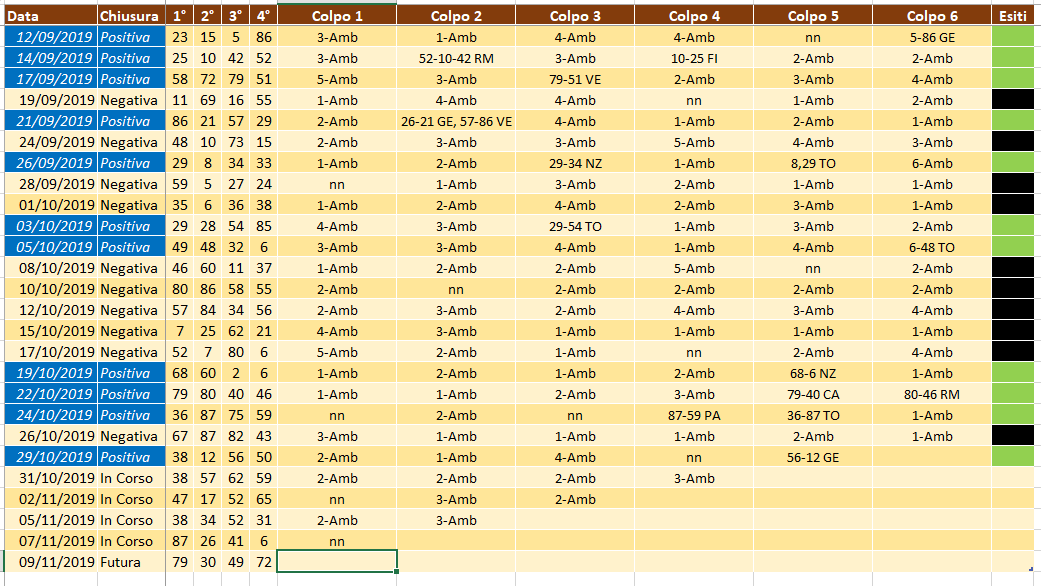Select date cell 19/09/2019

tap(51, 100)
